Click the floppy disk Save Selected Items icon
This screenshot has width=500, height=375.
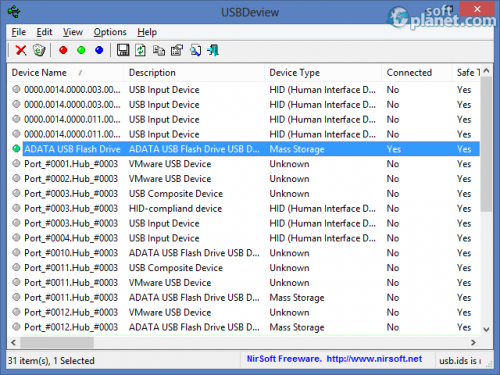point(123,50)
